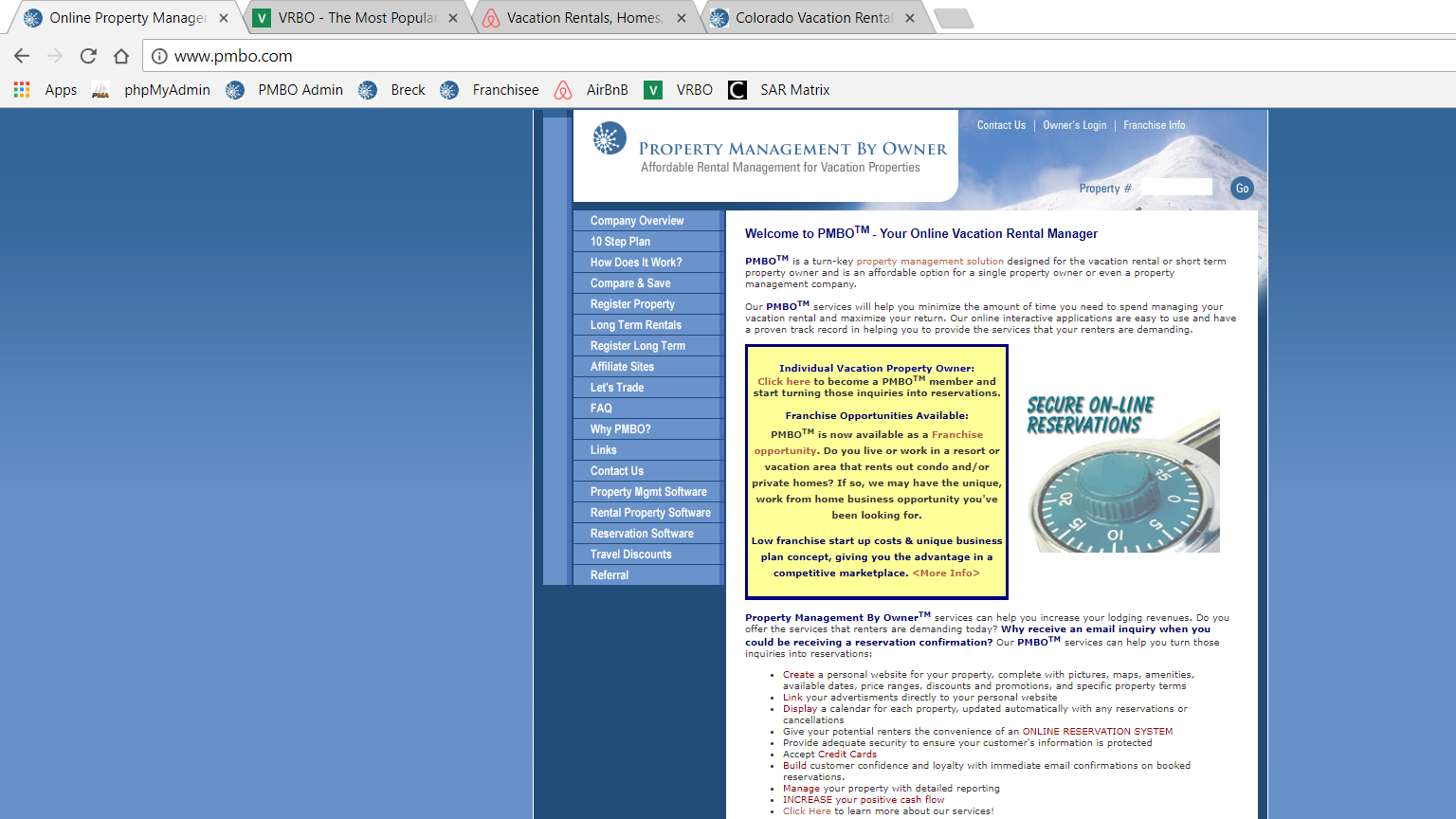Open Property Mgmt Software menu item
The image size is (1456, 819).
coord(648,491)
